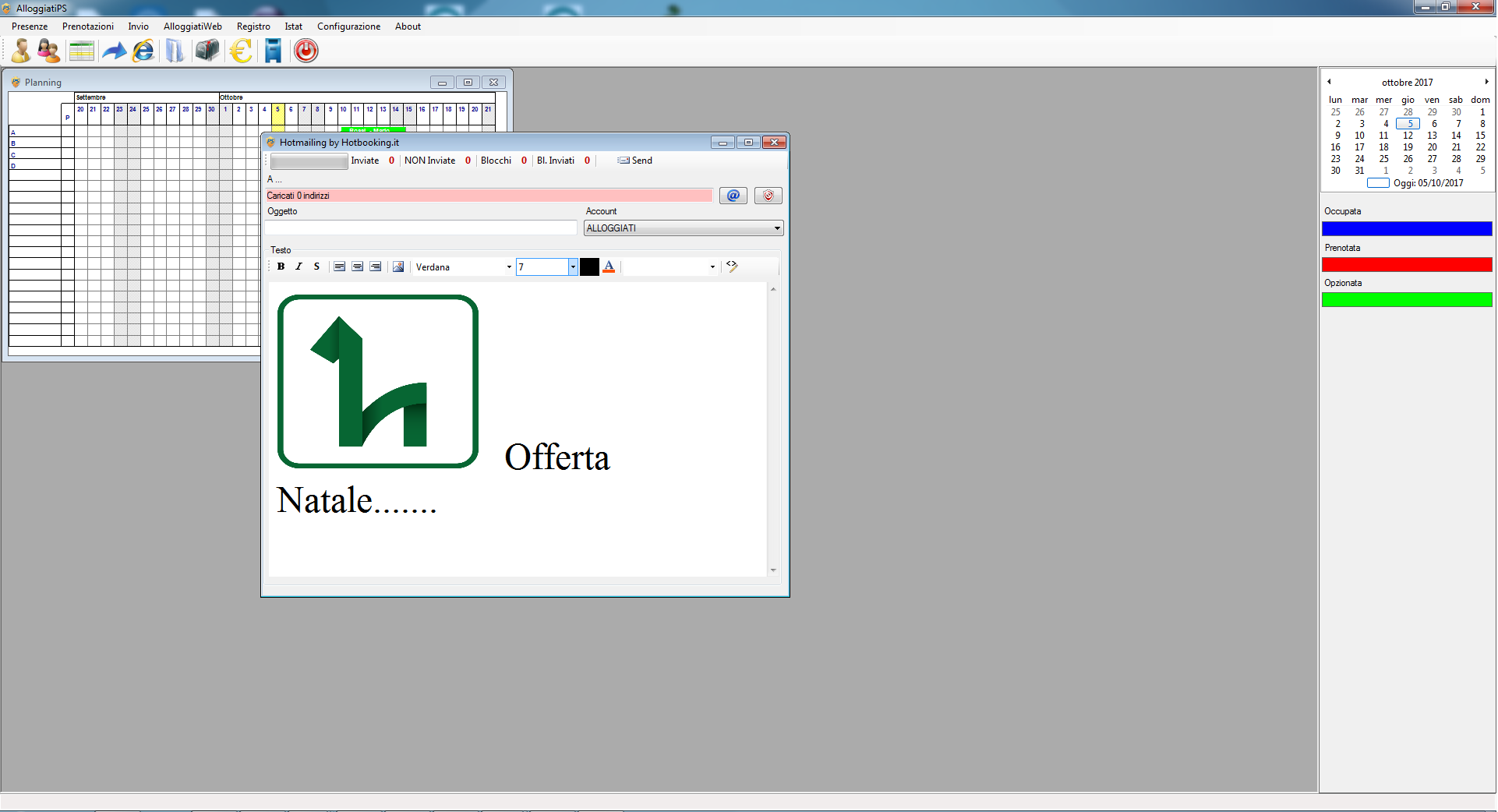Open the Registro menu
The width and height of the screenshot is (1498, 812).
[253, 26]
